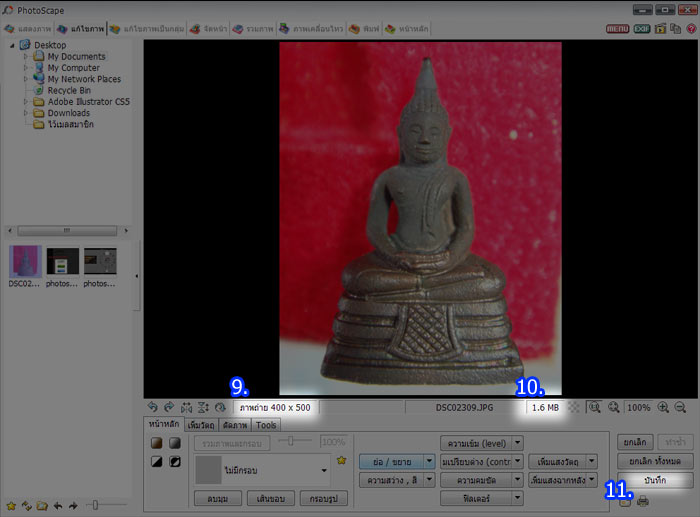
Task: Click the print icon below the save button
Action: 643,500
